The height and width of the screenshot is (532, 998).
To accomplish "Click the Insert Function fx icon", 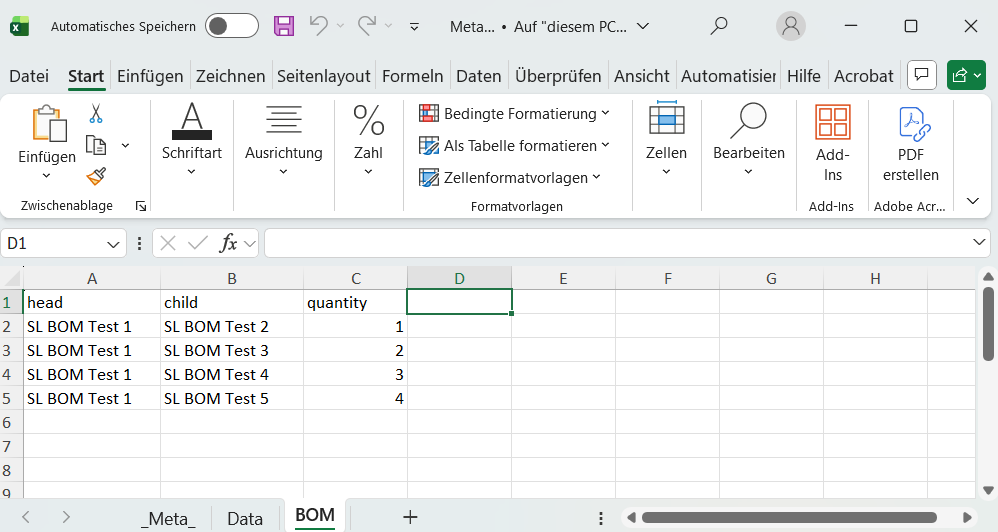I will (228, 243).
